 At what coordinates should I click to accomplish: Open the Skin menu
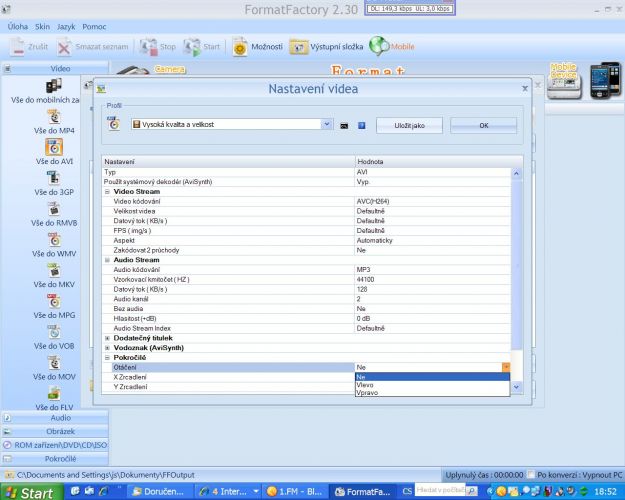pyautogui.click(x=42, y=27)
